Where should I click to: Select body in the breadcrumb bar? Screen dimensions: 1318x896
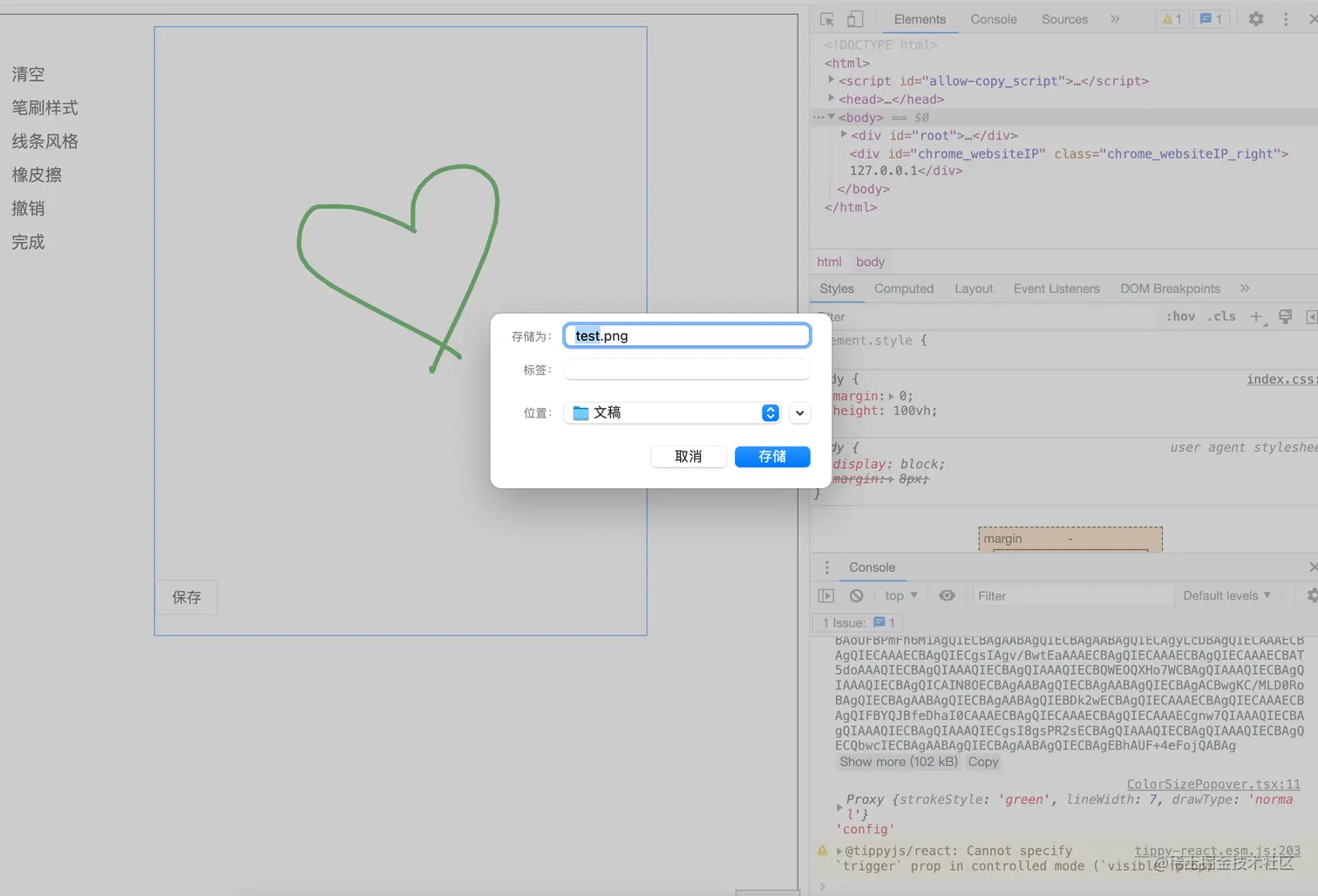pos(870,261)
